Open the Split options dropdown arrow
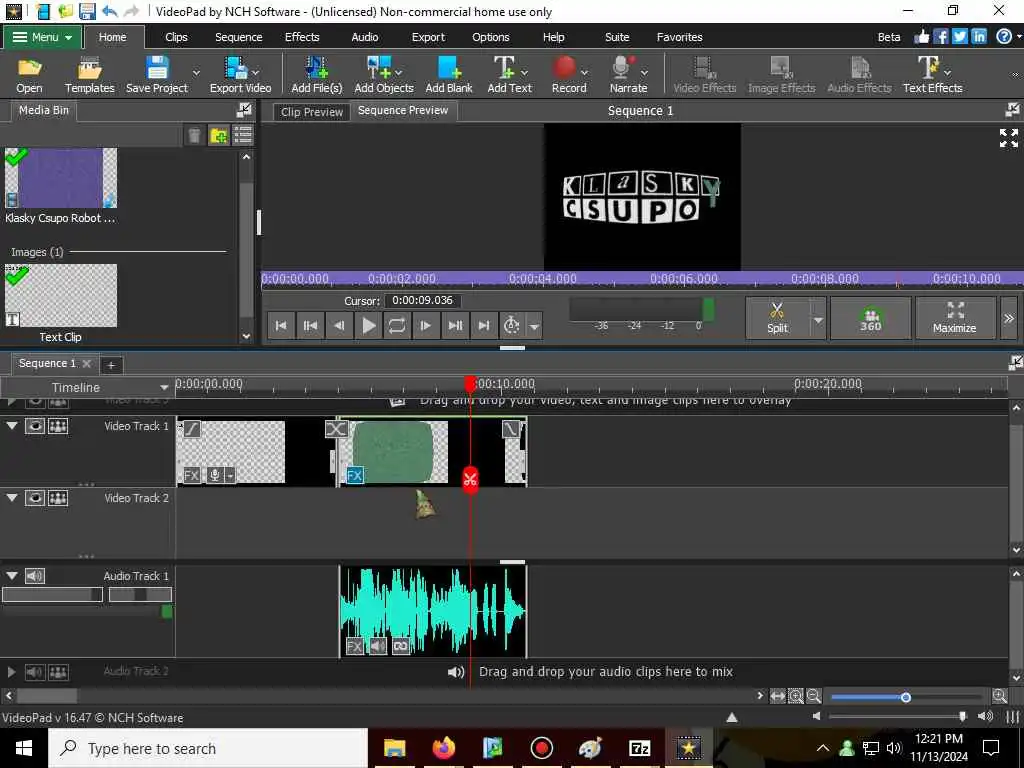Viewport: 1024px width, 768px height. 818,319
